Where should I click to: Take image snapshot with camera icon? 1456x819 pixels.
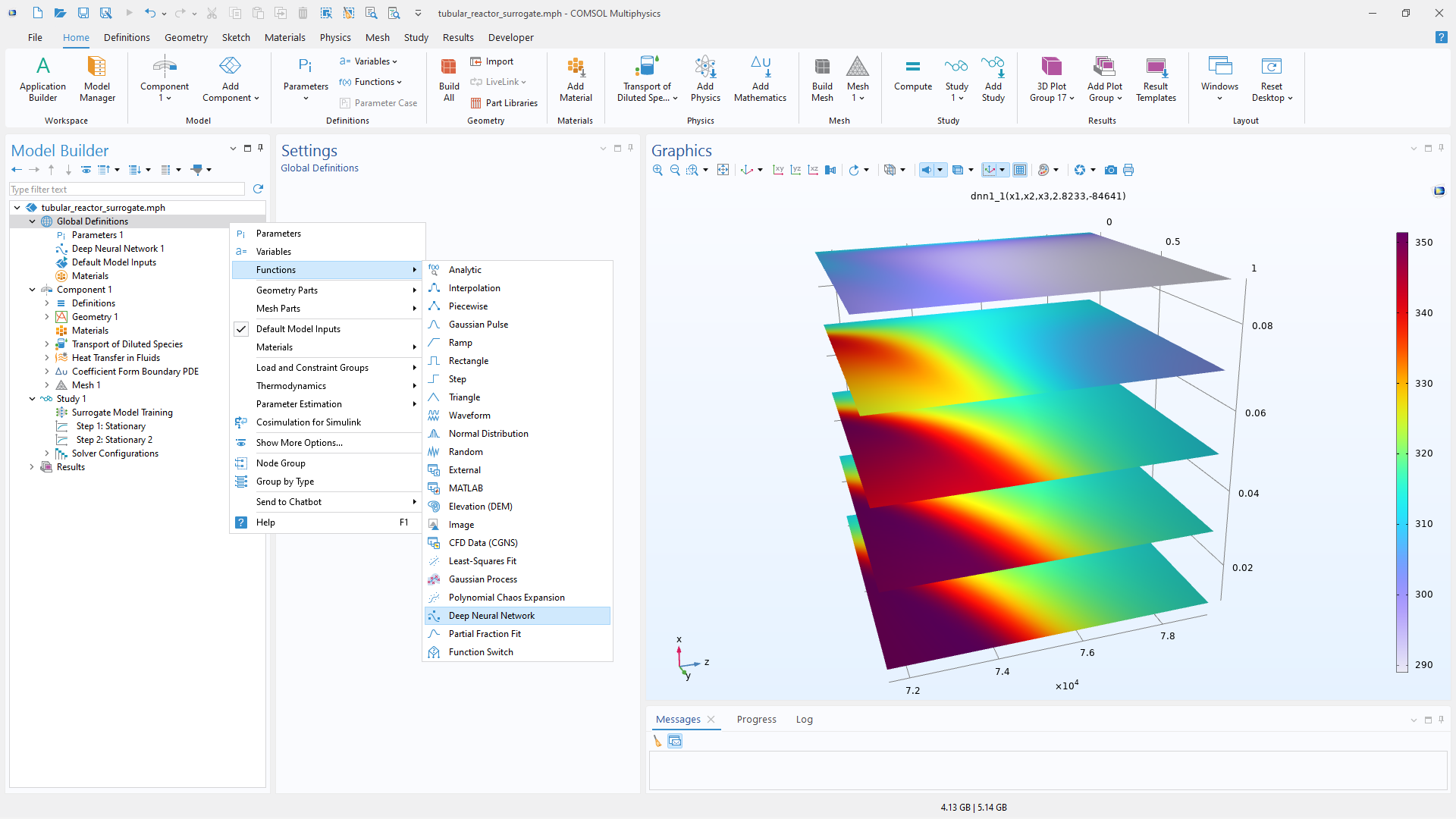[1111, 170]
